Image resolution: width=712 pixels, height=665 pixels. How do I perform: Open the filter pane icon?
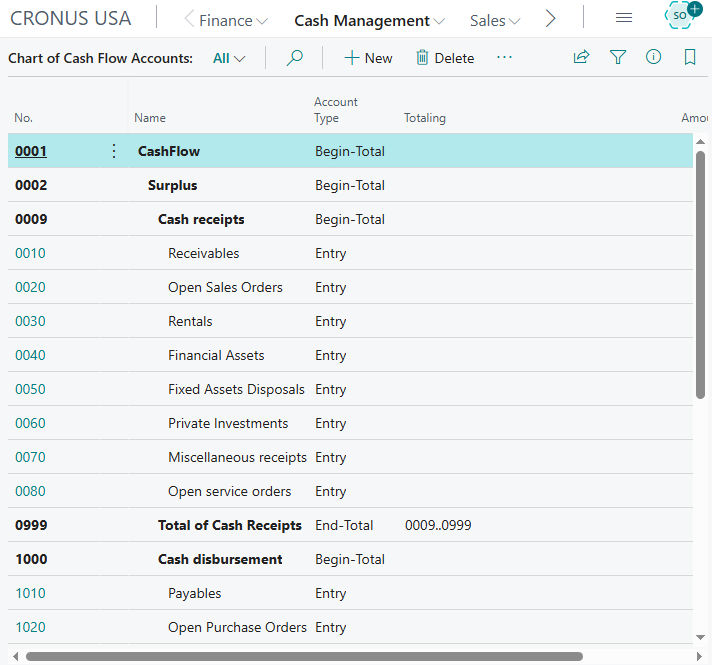(x=618, y=58)
